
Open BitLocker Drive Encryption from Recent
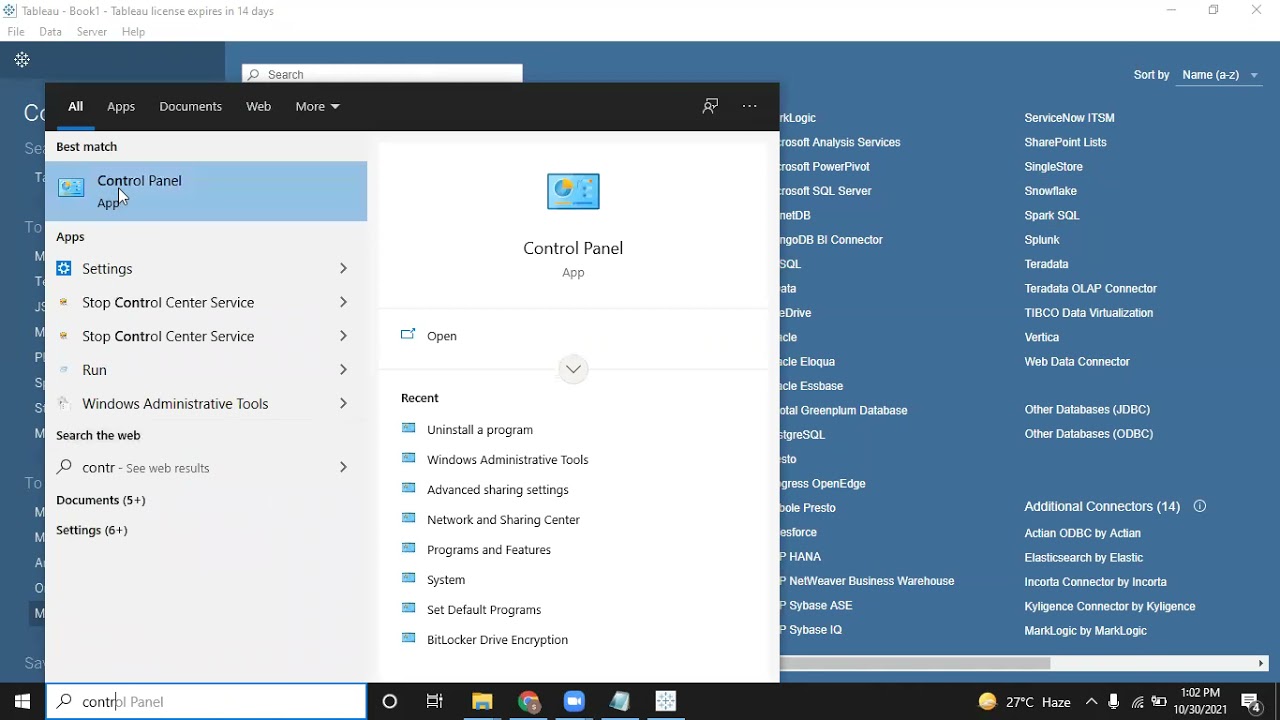497,640
